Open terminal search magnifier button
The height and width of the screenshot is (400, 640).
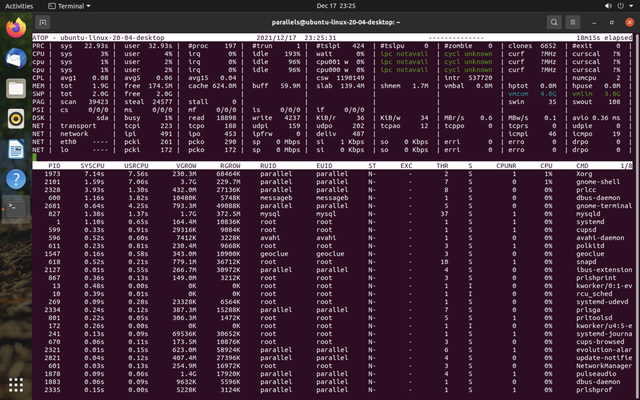pos(554,22)
